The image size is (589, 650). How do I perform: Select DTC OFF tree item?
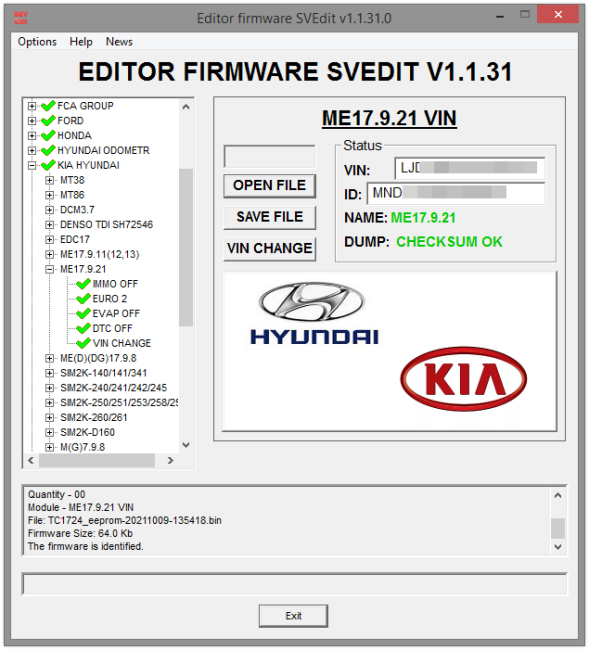click(x=112, y=328)
